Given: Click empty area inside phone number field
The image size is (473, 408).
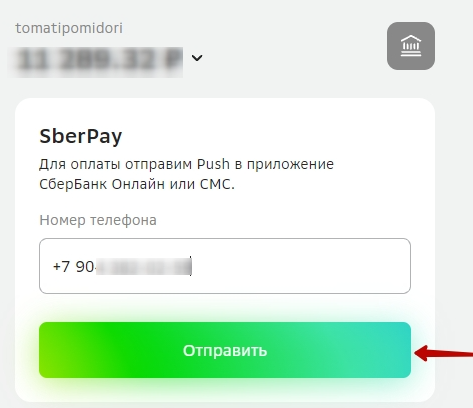Looking at the screenshot, I should pos(300,266).
